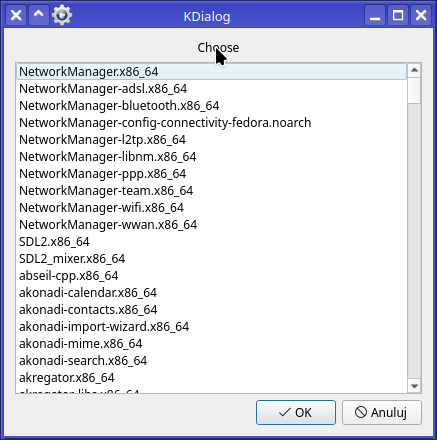
Task: Choose akonadi-mime.x86_64 package
Action: [211, 344]
